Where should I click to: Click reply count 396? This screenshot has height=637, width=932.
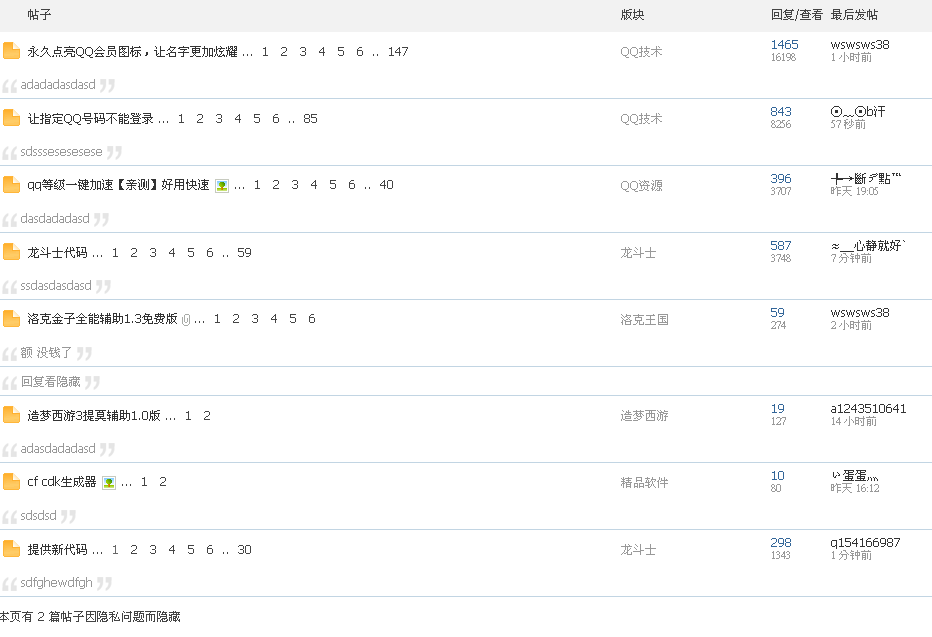point(781,178)
